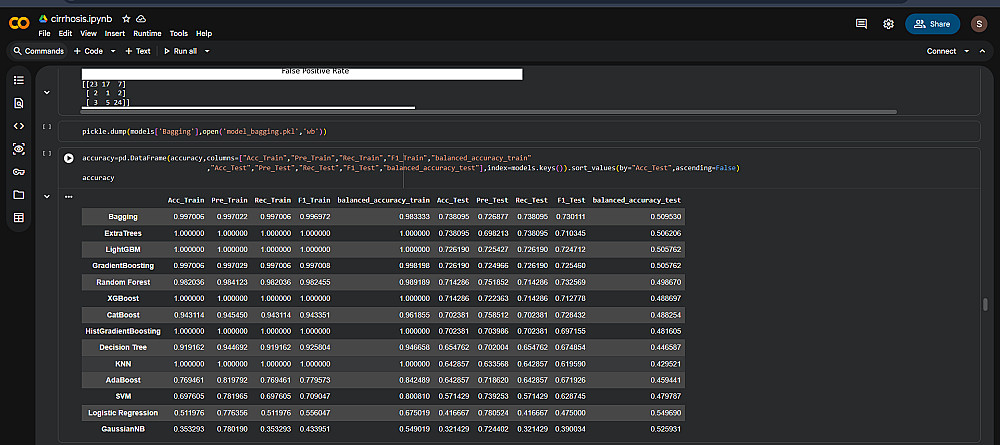Collapse the header with the up chevron
This screenshot has width=1000, height=445.
pos(982,51)
